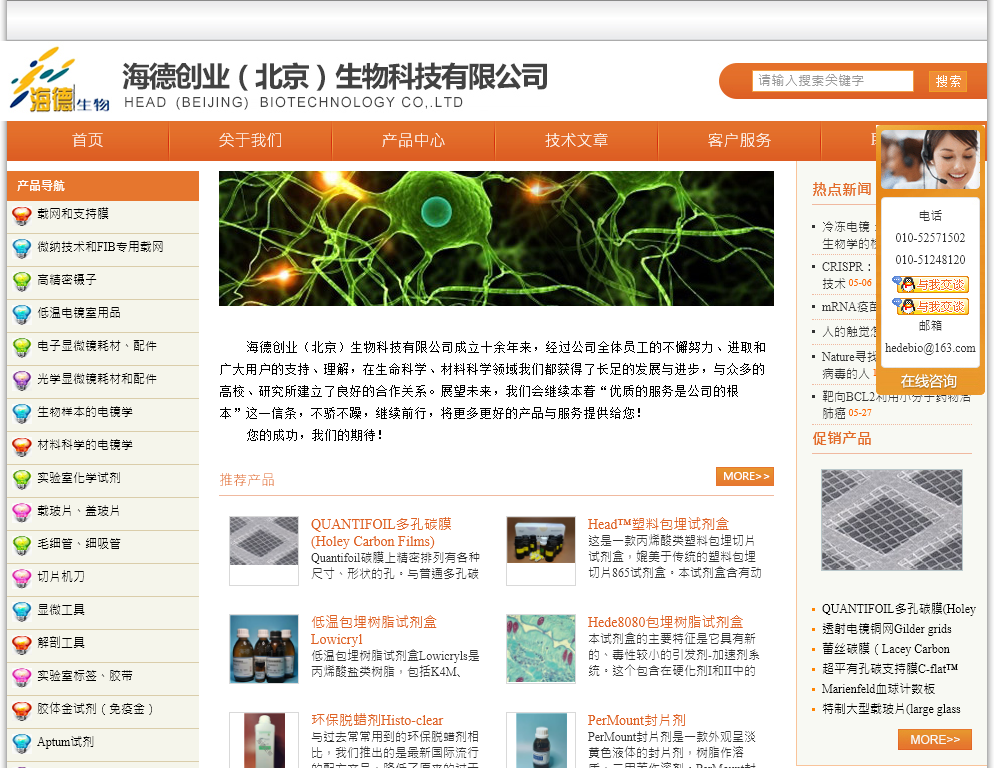Image resolution: width=994 pixels, height=768 pixels.
Task: Click the icon next to 解剖工具
Action: (21, 644)
